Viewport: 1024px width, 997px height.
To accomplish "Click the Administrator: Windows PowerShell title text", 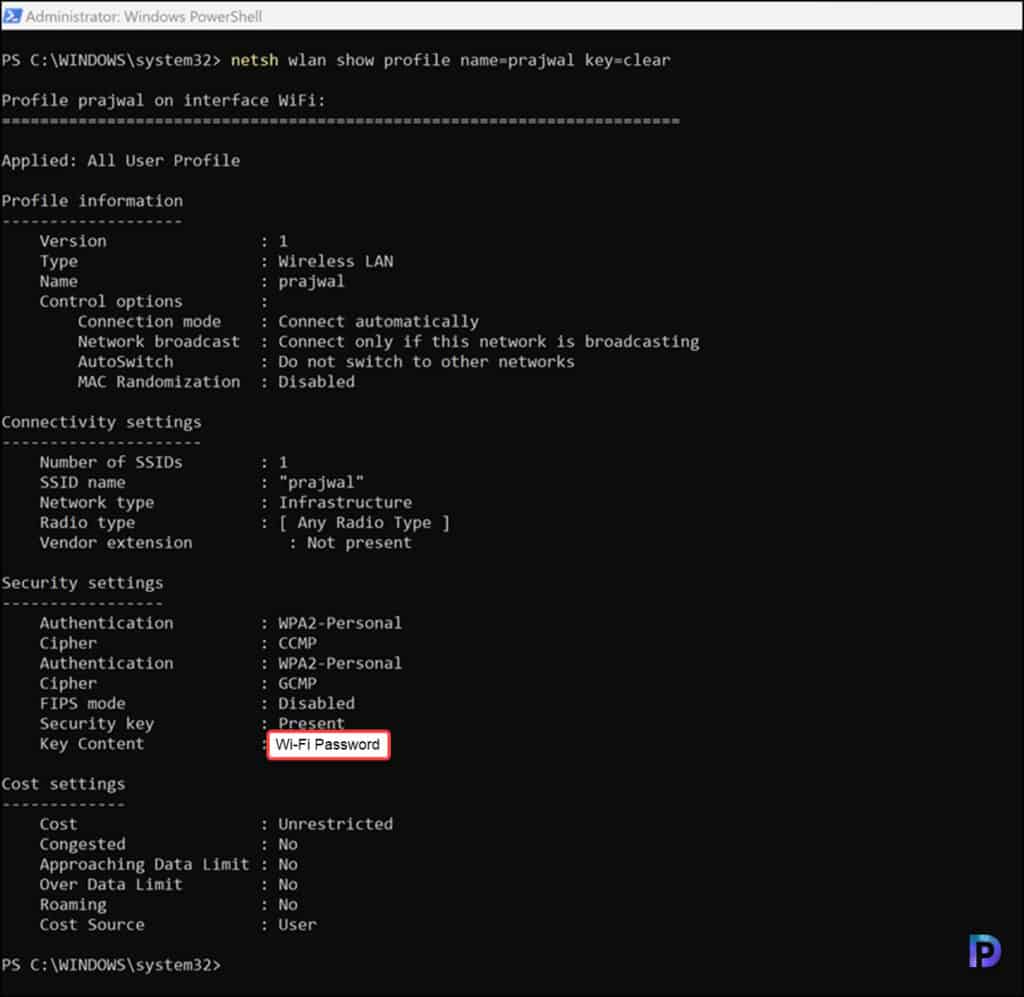I will (144, 16).
